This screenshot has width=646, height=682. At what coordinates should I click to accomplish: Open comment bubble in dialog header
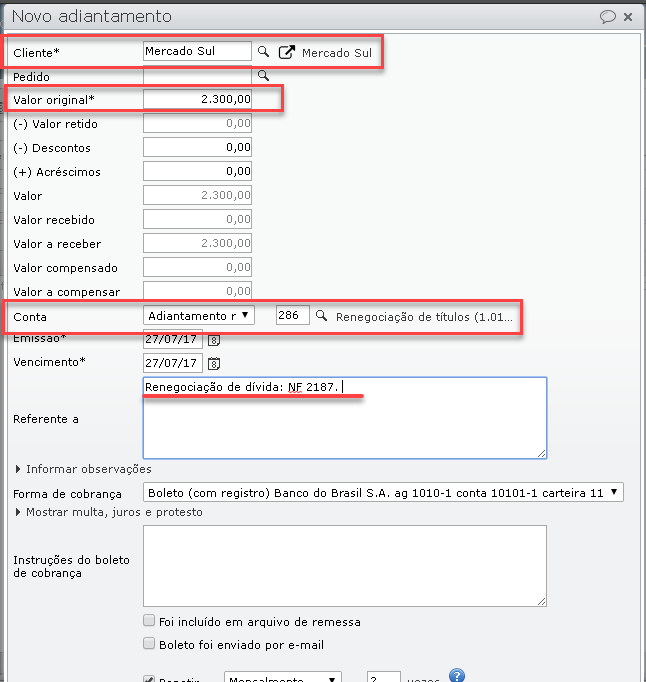click(608, 17)
